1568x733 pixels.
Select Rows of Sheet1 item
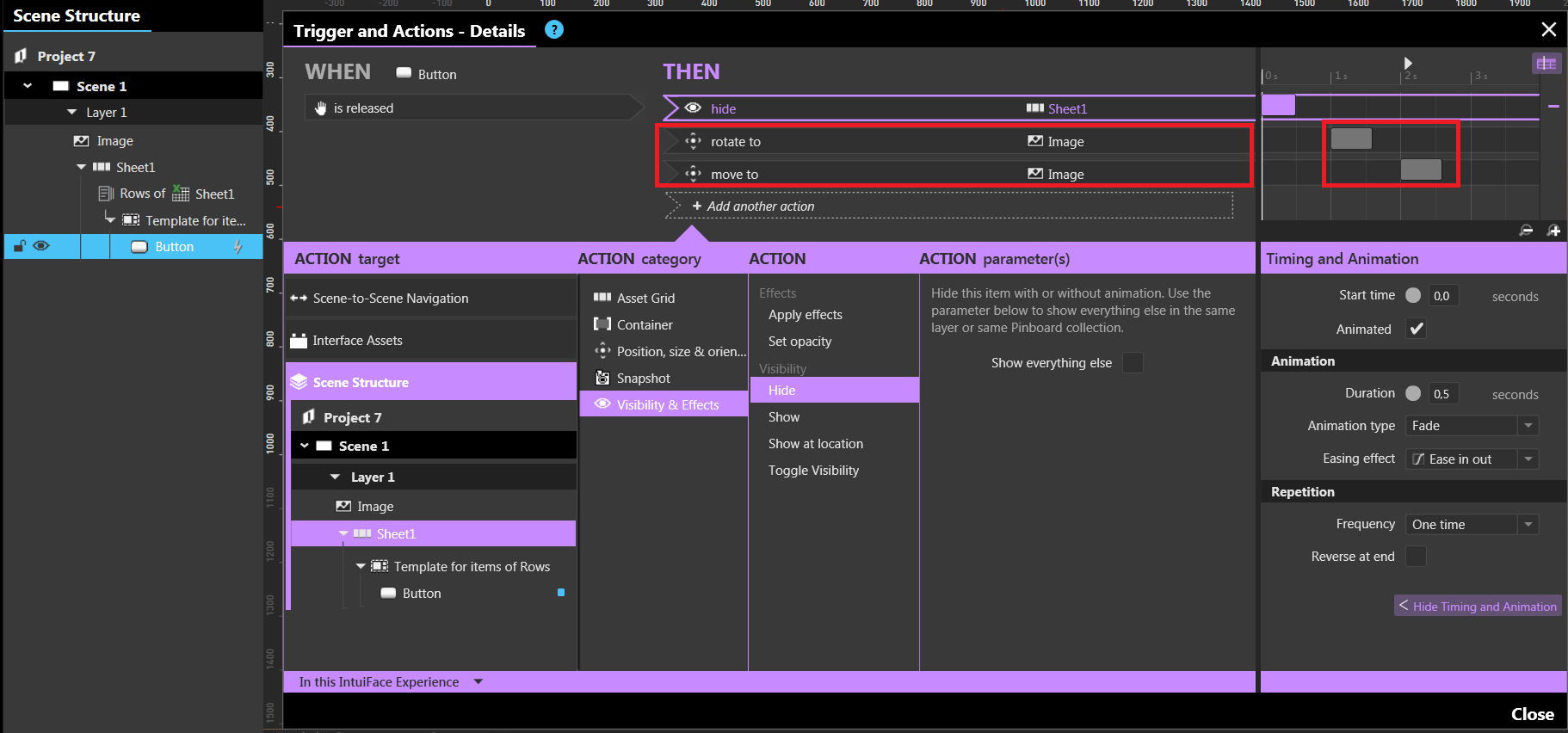click(167, 194)
